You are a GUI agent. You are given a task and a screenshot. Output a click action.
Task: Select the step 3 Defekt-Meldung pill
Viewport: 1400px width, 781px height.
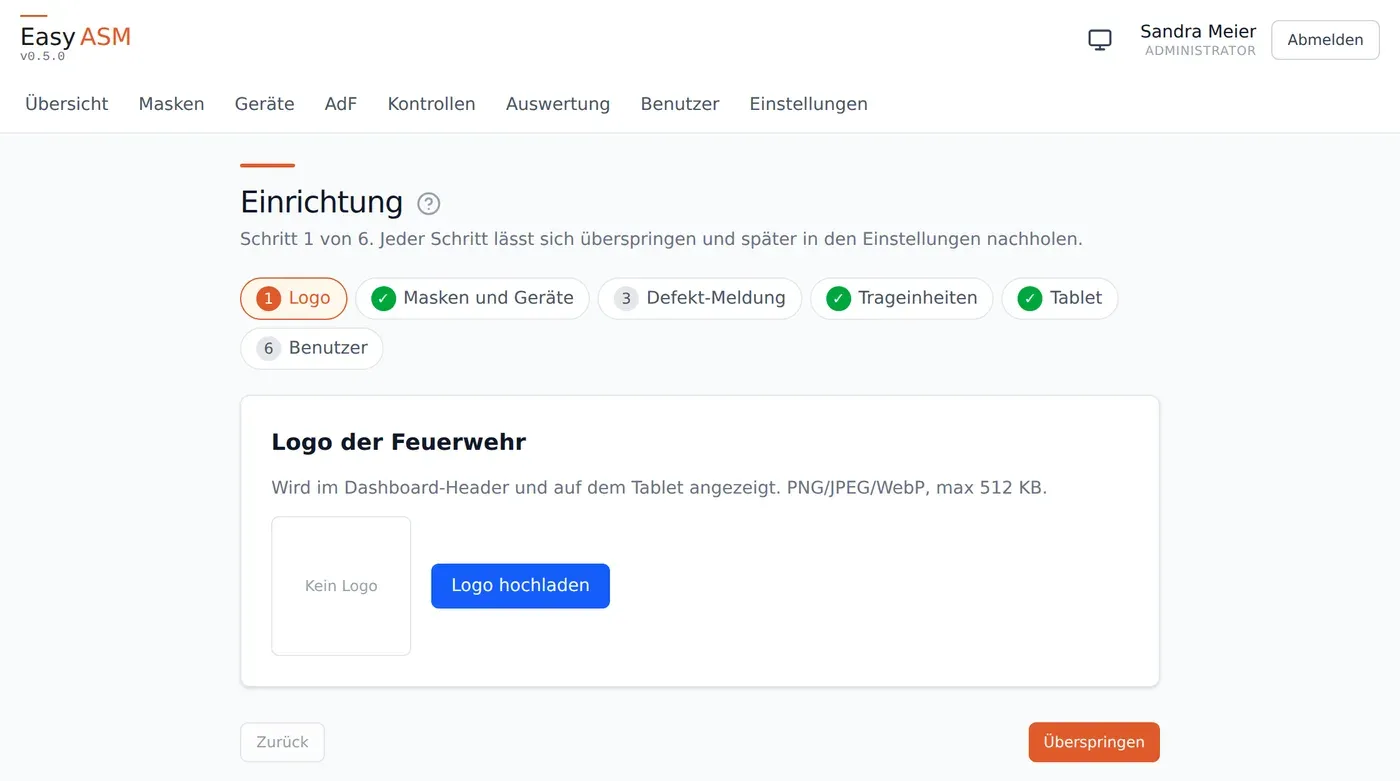point(700,298)
